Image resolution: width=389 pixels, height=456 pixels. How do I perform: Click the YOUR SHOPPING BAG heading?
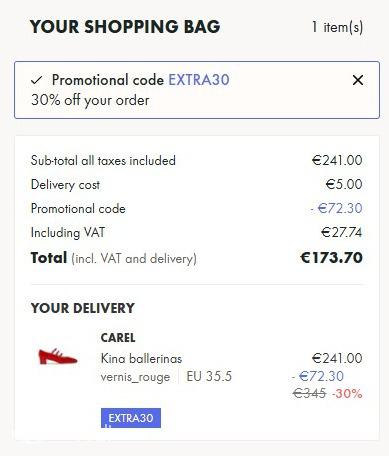point(125,27)
